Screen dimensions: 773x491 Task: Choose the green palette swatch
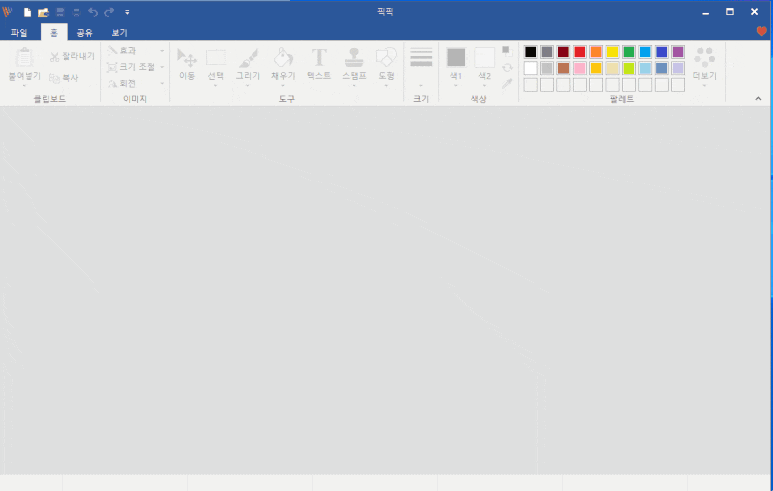pos(629,52)
